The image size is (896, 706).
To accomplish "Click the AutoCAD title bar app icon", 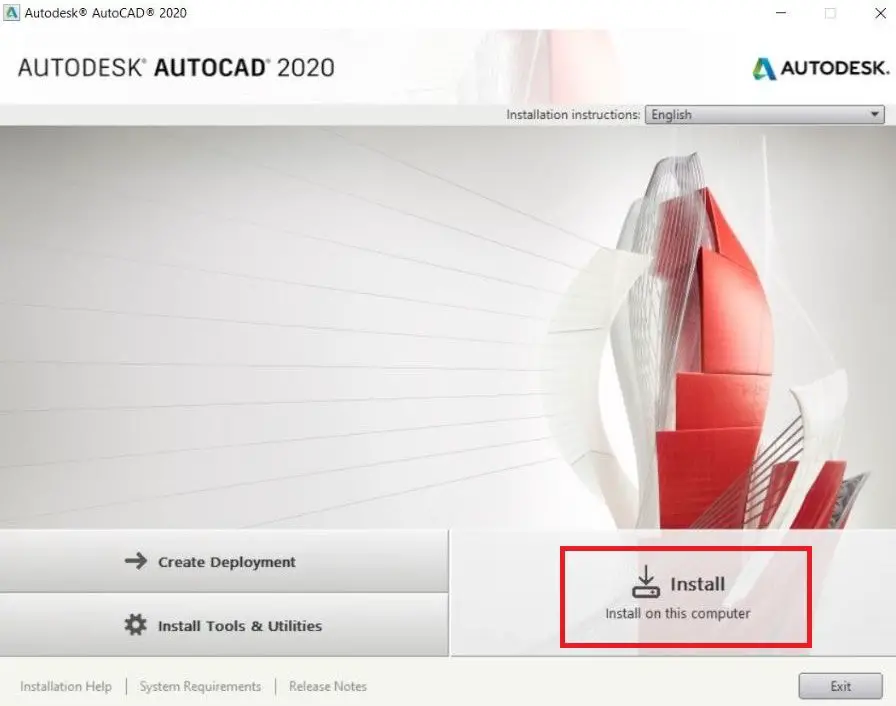I will tap(11, 13).
